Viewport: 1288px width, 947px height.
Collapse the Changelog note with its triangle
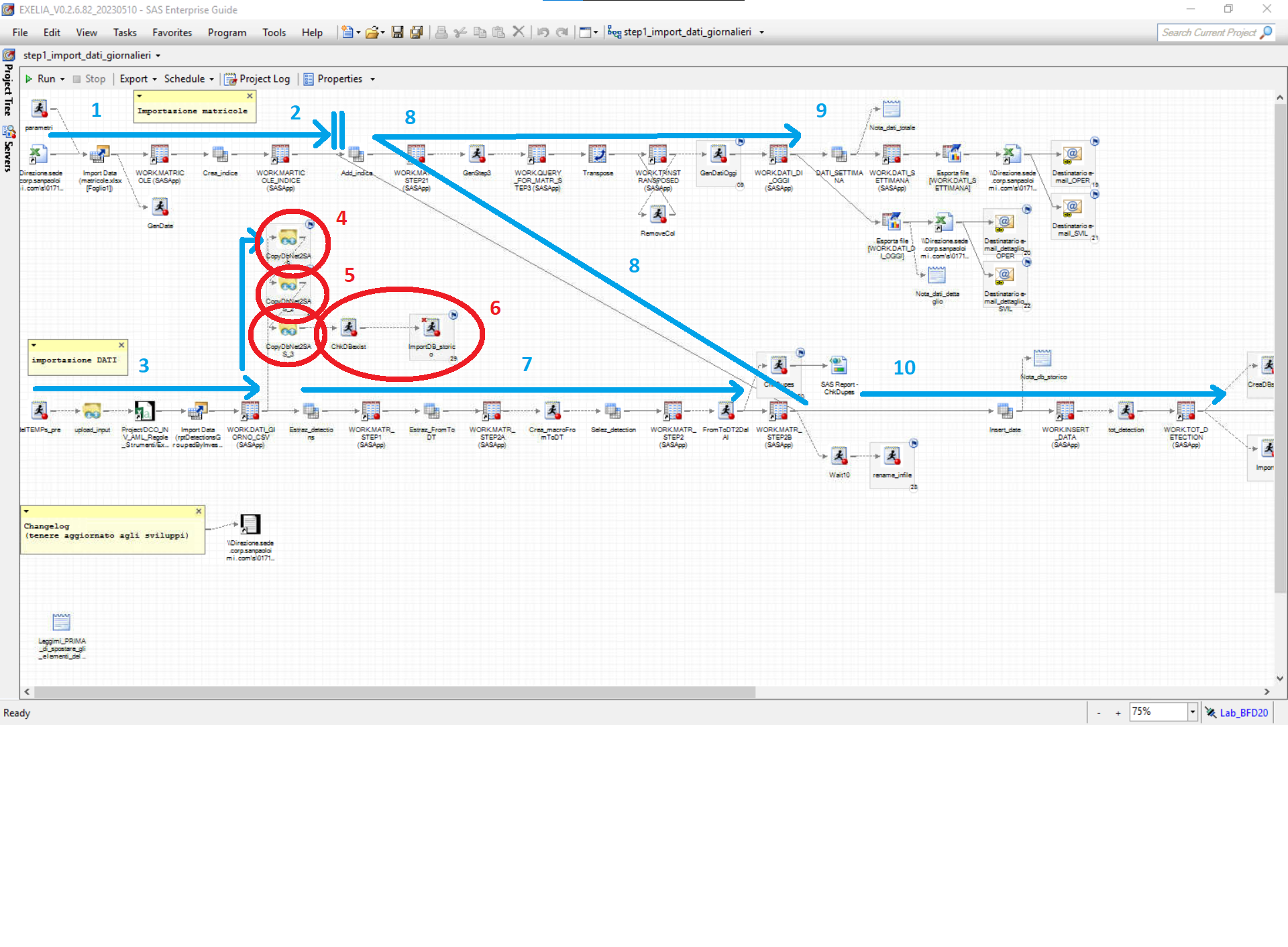[x=26, y=511]
